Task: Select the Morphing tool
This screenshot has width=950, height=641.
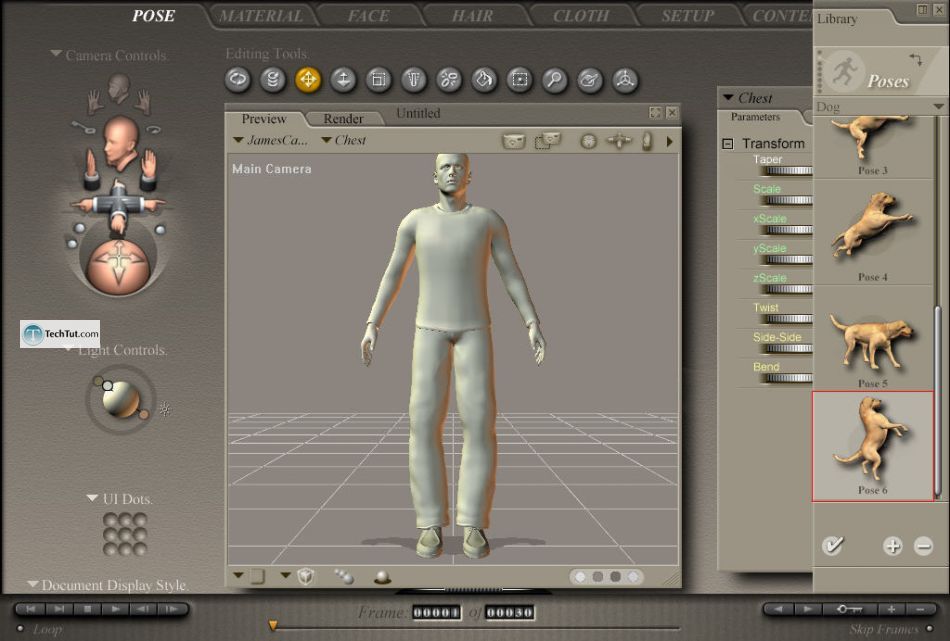Action: 590,80
